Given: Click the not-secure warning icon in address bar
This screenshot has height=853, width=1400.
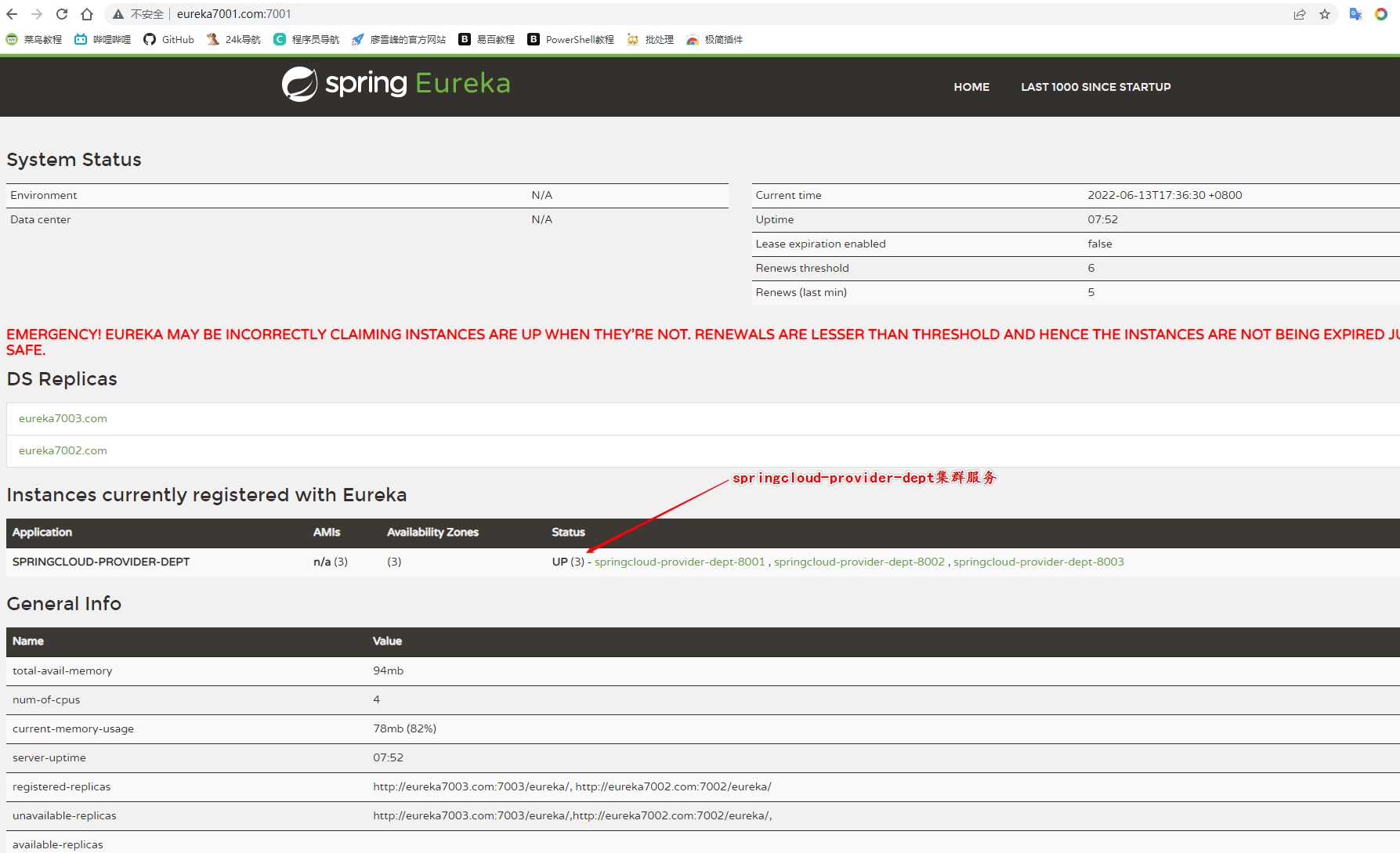Looking at the screenshot, I should coord(118,14).
